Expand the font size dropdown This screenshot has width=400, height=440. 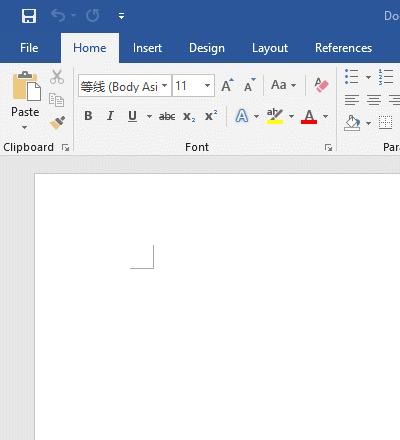pos(207,86)
